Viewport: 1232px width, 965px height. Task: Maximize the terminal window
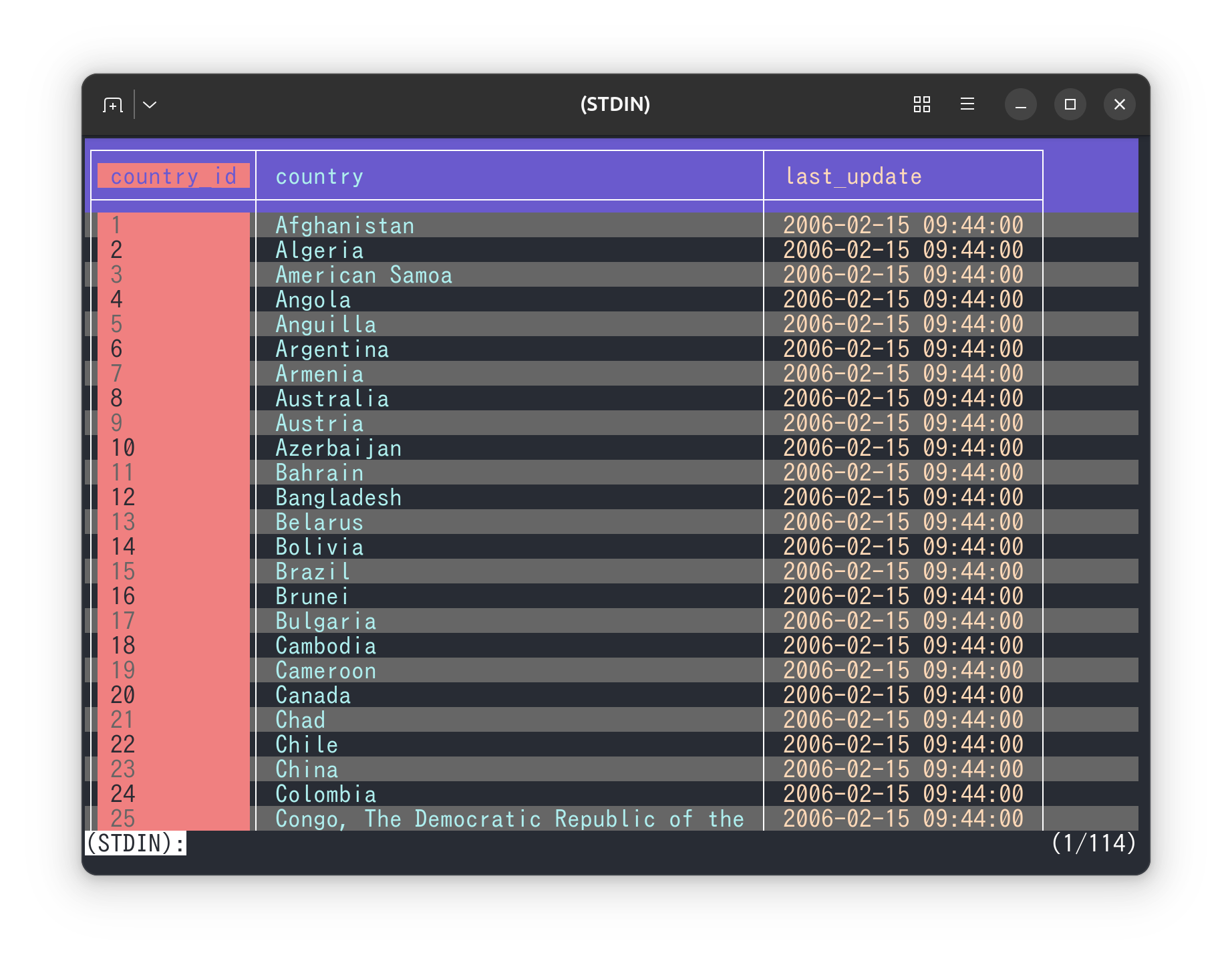click(1070, 104)
